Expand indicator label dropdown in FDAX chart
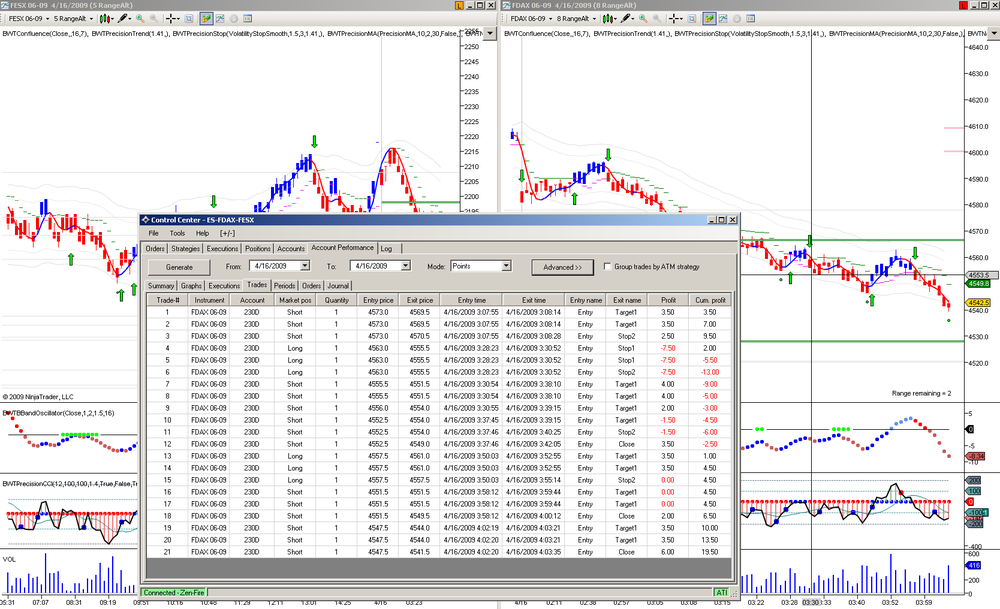 point(992,33)
